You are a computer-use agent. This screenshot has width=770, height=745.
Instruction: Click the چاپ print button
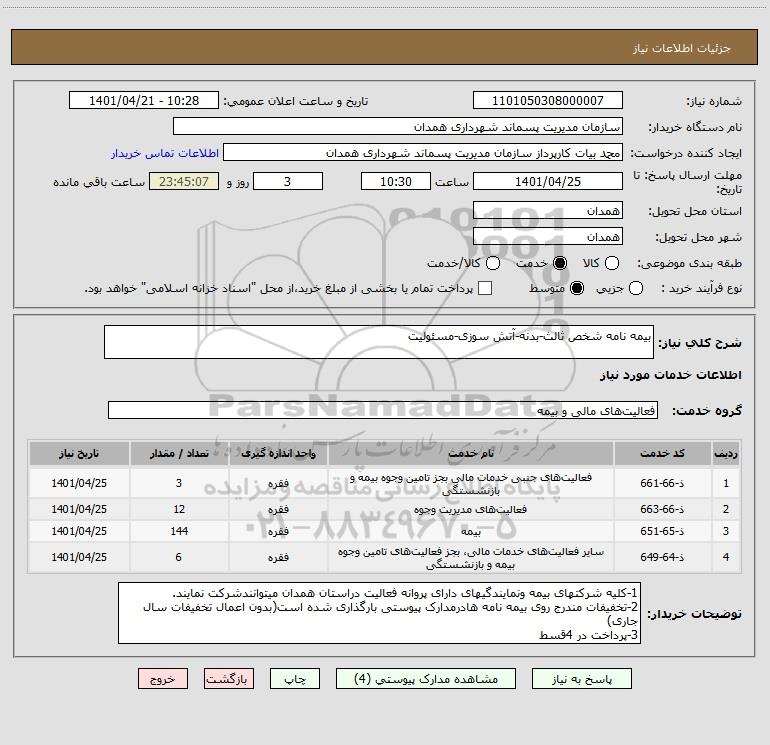295,679
